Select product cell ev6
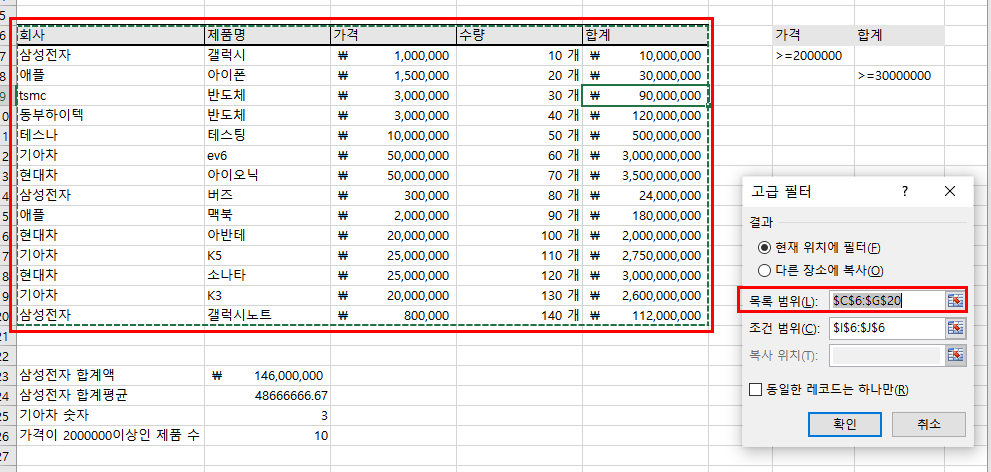Viewport: 991px width, 472px height. pos(267,157)
